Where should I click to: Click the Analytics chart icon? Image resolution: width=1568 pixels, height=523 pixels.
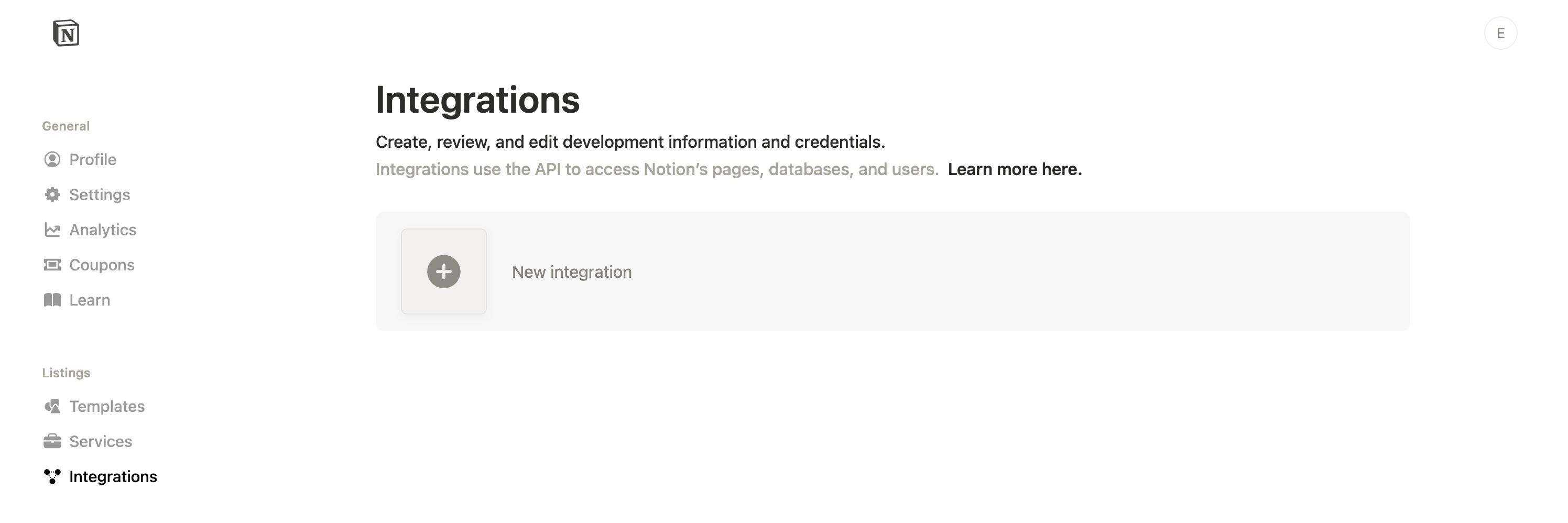[x=52, y=230]
